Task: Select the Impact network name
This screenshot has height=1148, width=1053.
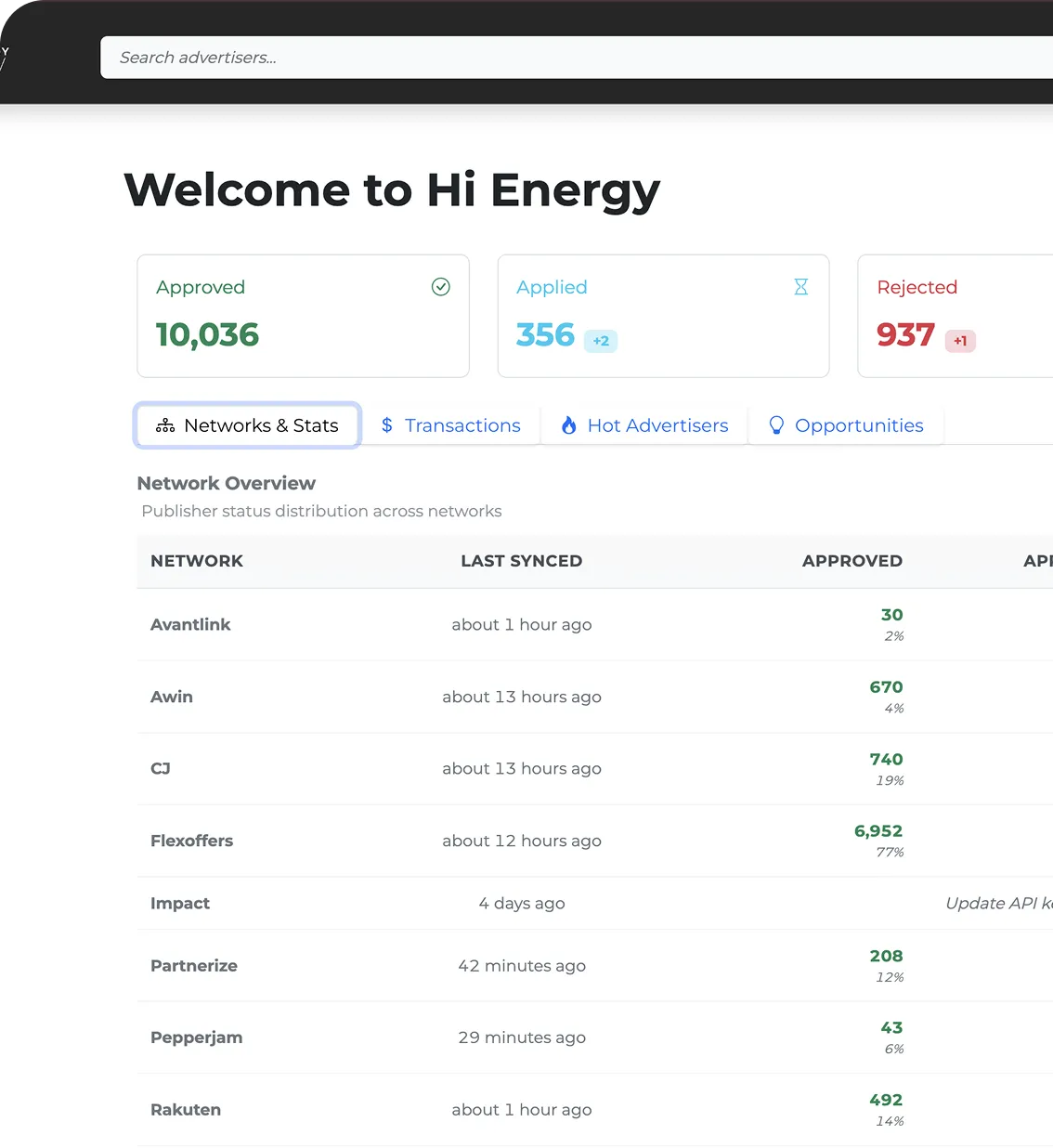Action: 180,903
